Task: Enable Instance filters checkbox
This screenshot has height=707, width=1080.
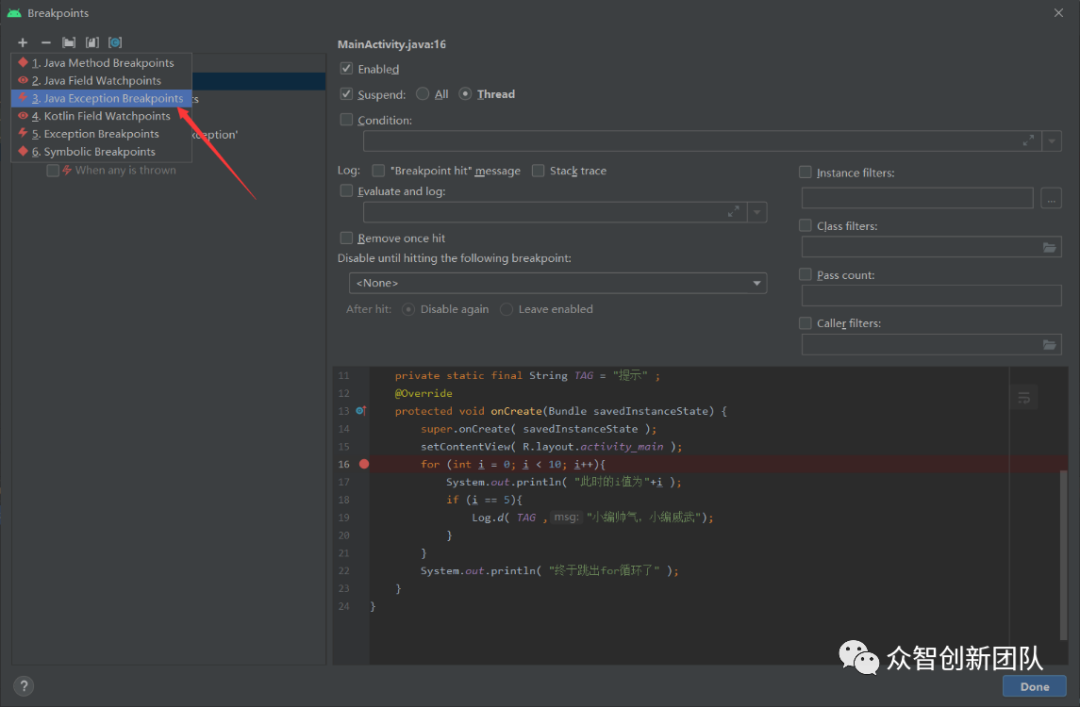Action: tap(805, 172)
